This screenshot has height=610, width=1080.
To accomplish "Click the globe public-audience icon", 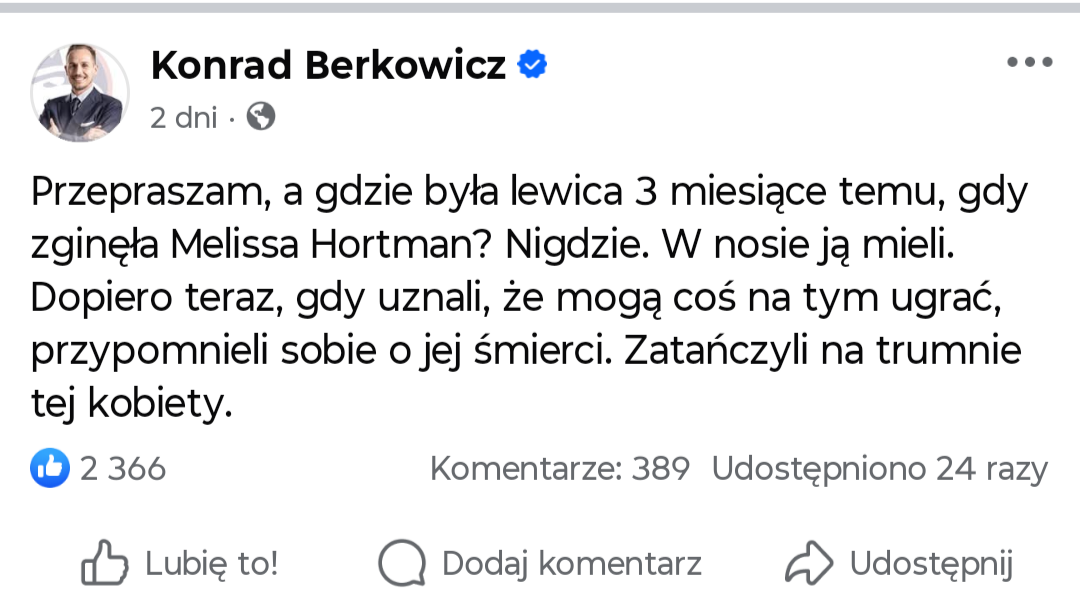I will click(x=260, y=117).
